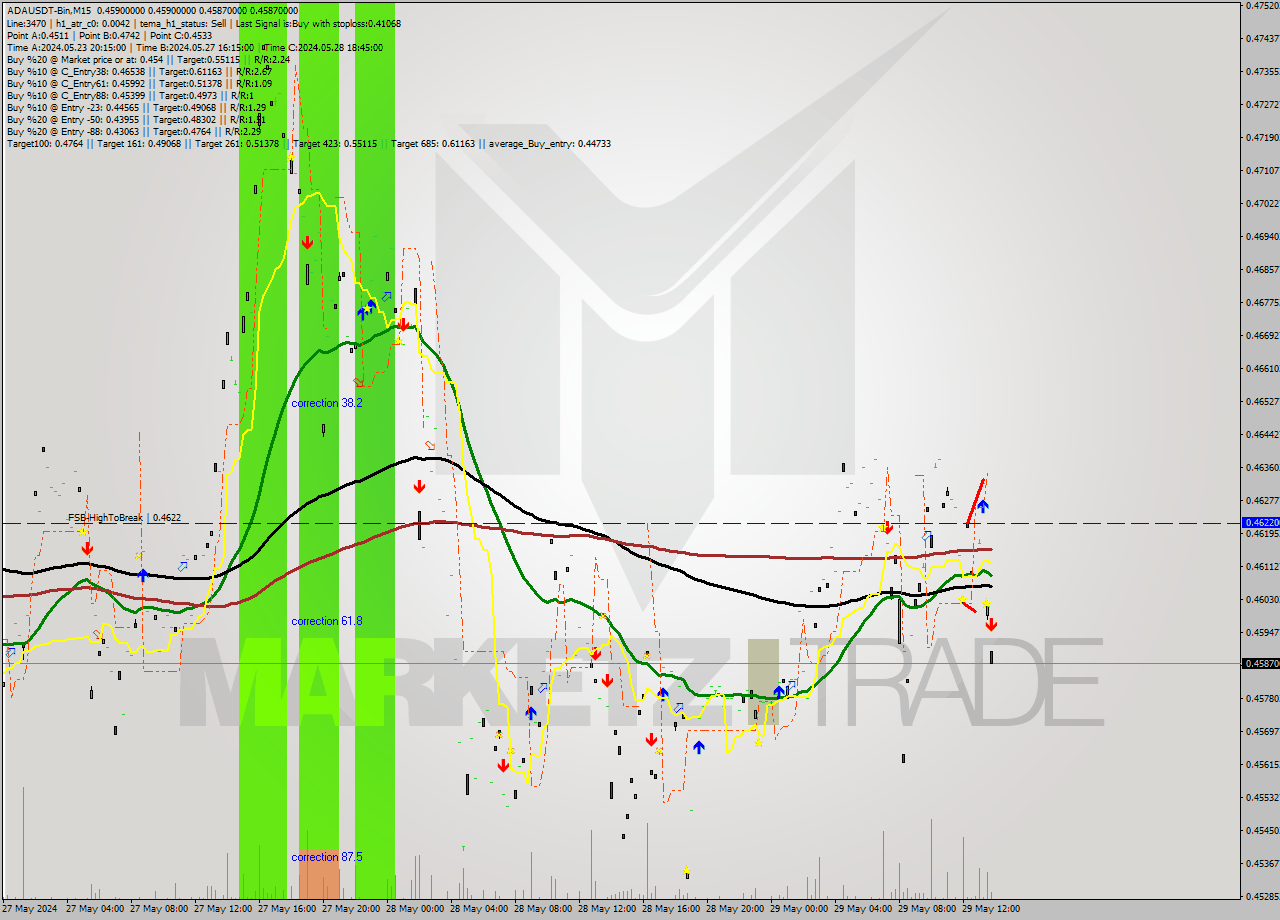Click the 0.47272 price axis label
This screenshot has height=920, width=1280.
tap(1263, 104)
